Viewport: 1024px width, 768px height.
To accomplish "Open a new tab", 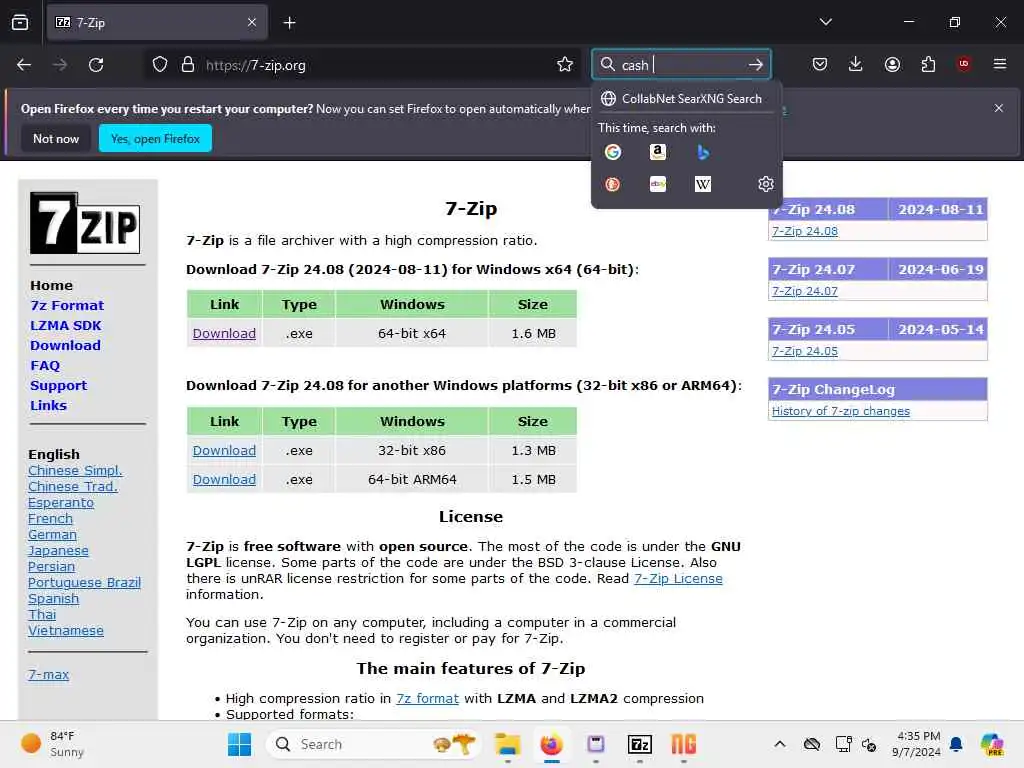I will coord(289,23).
